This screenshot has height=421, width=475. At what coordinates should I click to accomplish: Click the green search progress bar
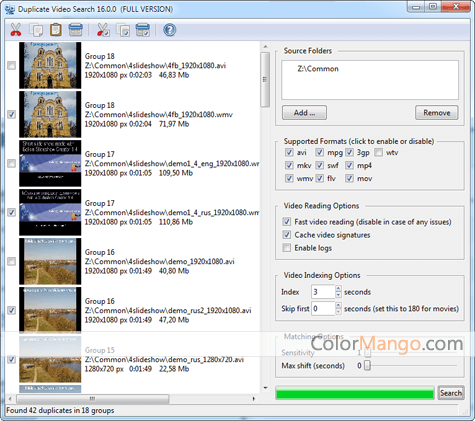point(355,393)
